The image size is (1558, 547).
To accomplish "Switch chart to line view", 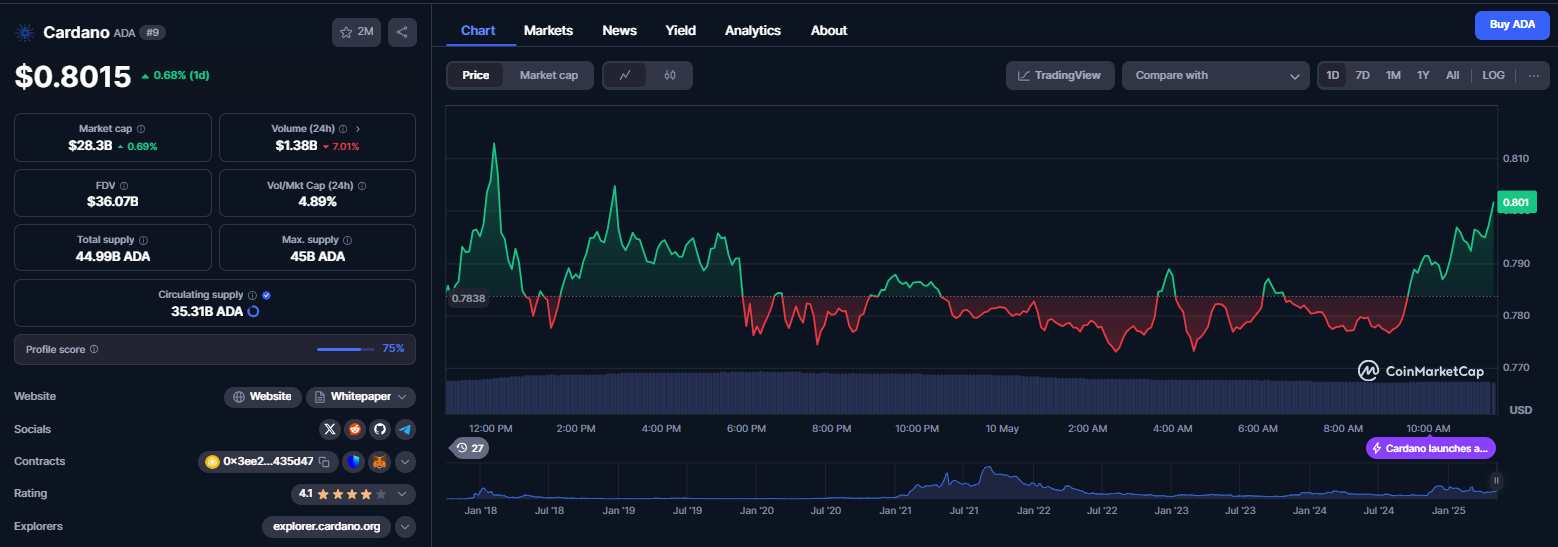I will (x=625, y=75).
